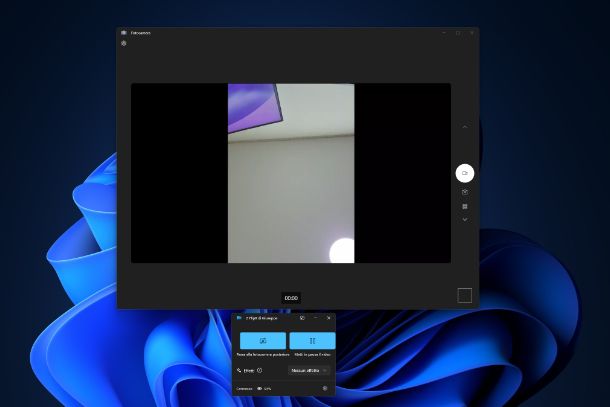The height and width of the screenshot is (407, 610).
Task: Click the feedback icon in small window title bar
Action: click(x=302, y=318)
